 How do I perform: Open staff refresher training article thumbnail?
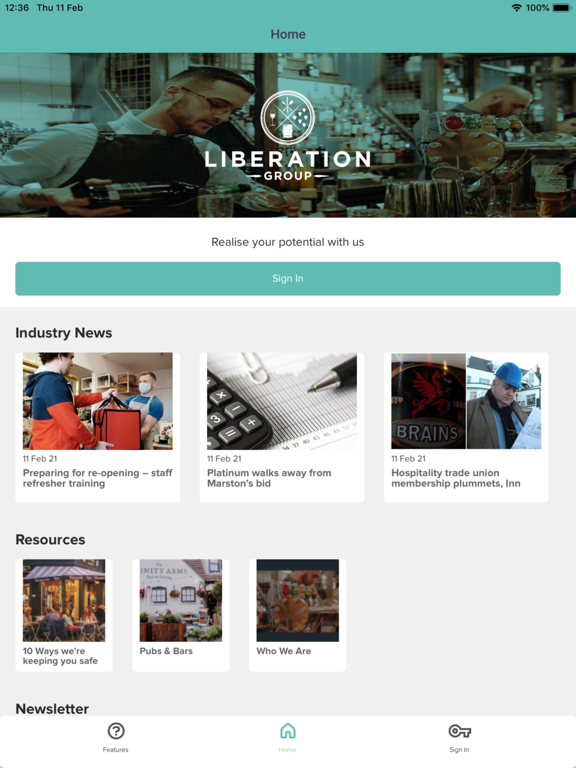97,401
